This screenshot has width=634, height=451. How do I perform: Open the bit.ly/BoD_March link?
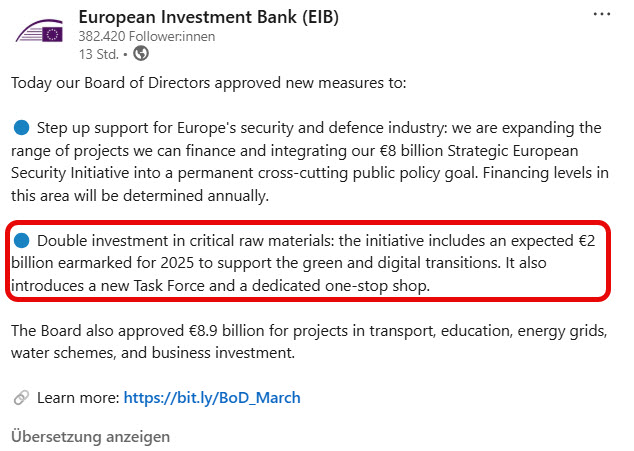(x=212, y=398)
